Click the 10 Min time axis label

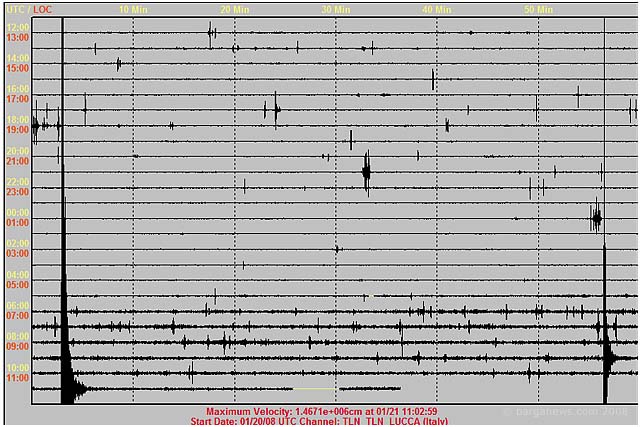[x=133, y=9]
